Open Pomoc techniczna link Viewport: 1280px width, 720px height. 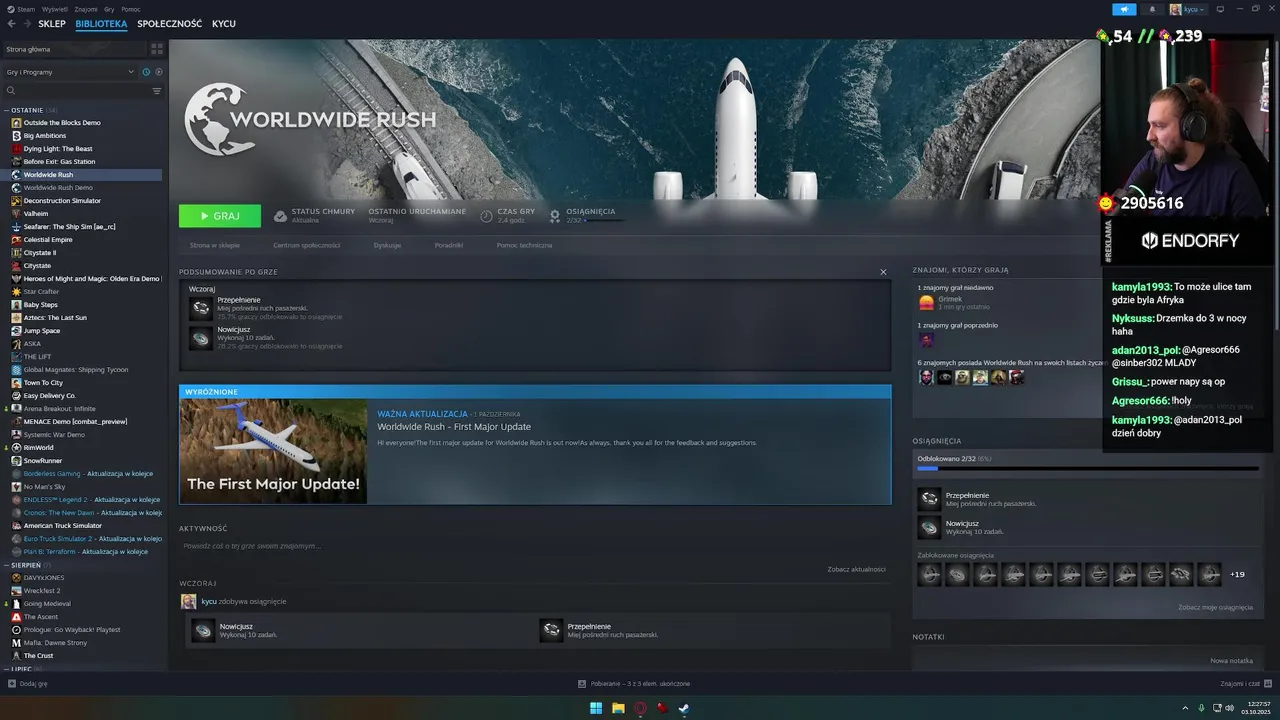[x=524, y=245]
